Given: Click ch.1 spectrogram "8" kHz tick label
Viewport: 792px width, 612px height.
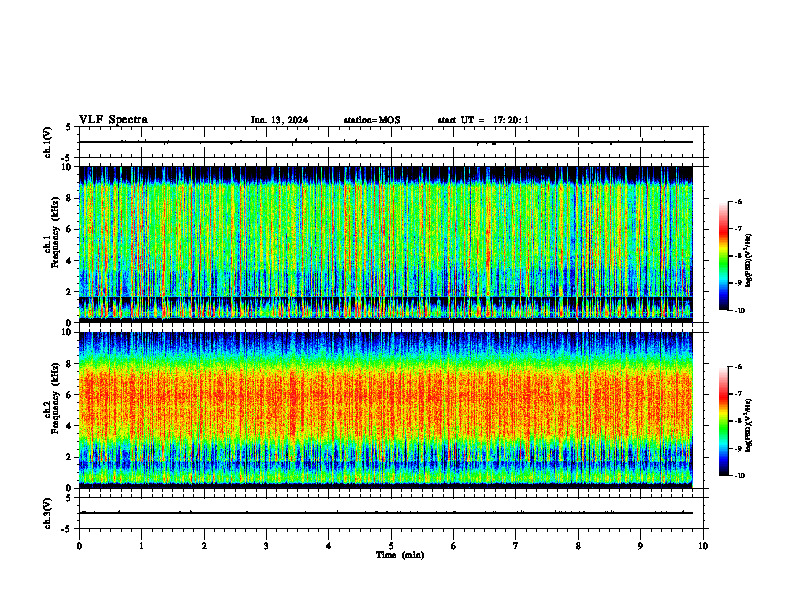Looking at the screenshot, I should [x=69, y=198].
